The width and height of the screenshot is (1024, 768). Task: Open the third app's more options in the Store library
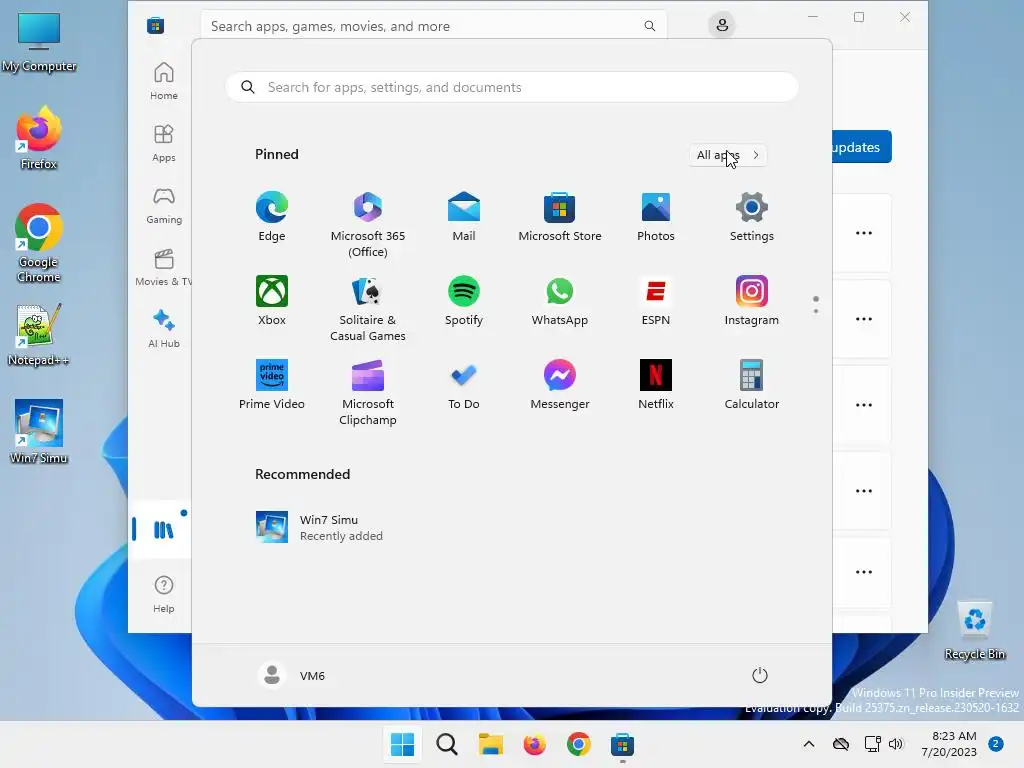tap(864, 405)
